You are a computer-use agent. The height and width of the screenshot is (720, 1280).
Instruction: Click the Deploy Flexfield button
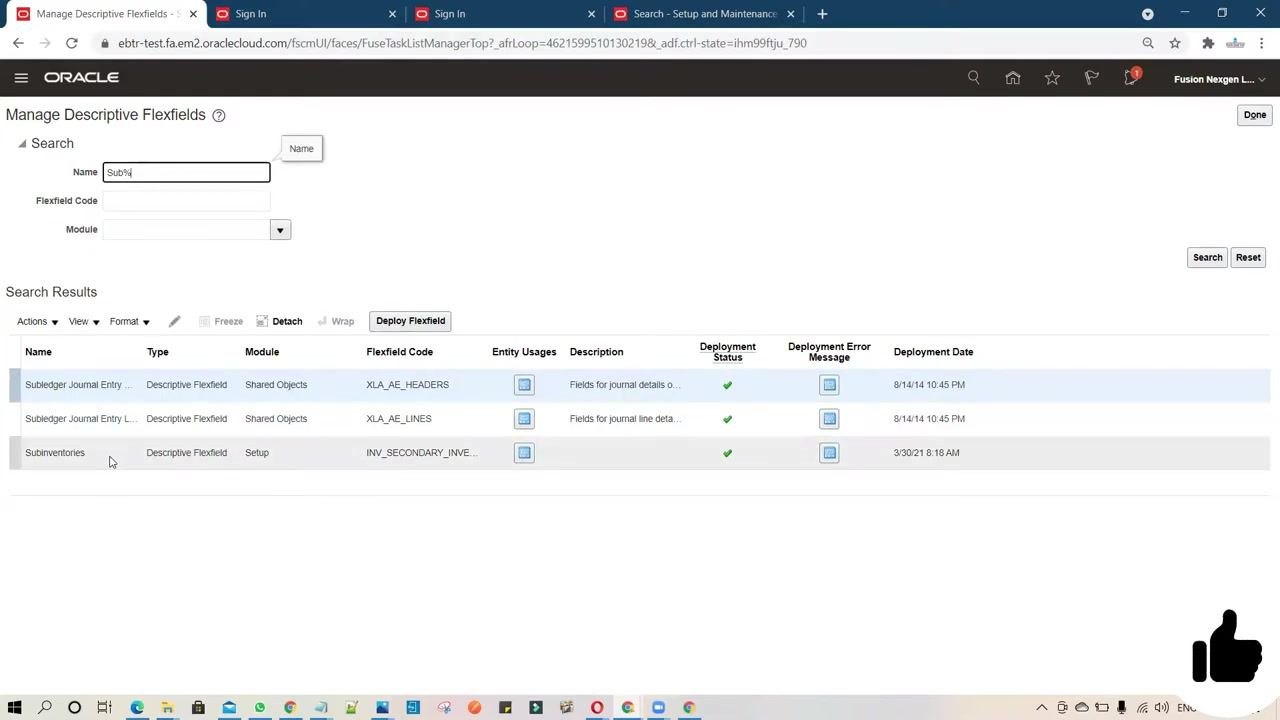410,321
